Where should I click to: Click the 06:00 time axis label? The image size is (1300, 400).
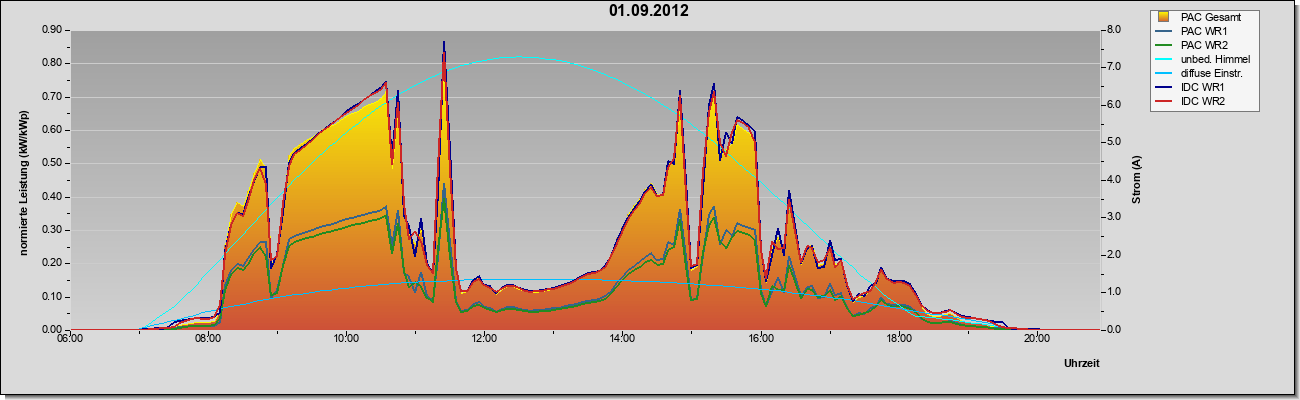pos(70,339)
